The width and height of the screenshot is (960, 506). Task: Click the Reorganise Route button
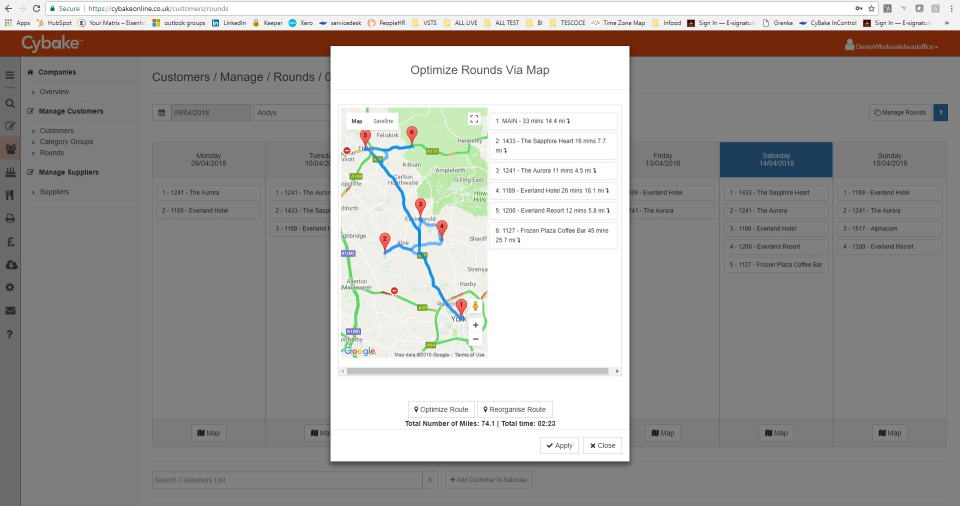coord(515,409)
